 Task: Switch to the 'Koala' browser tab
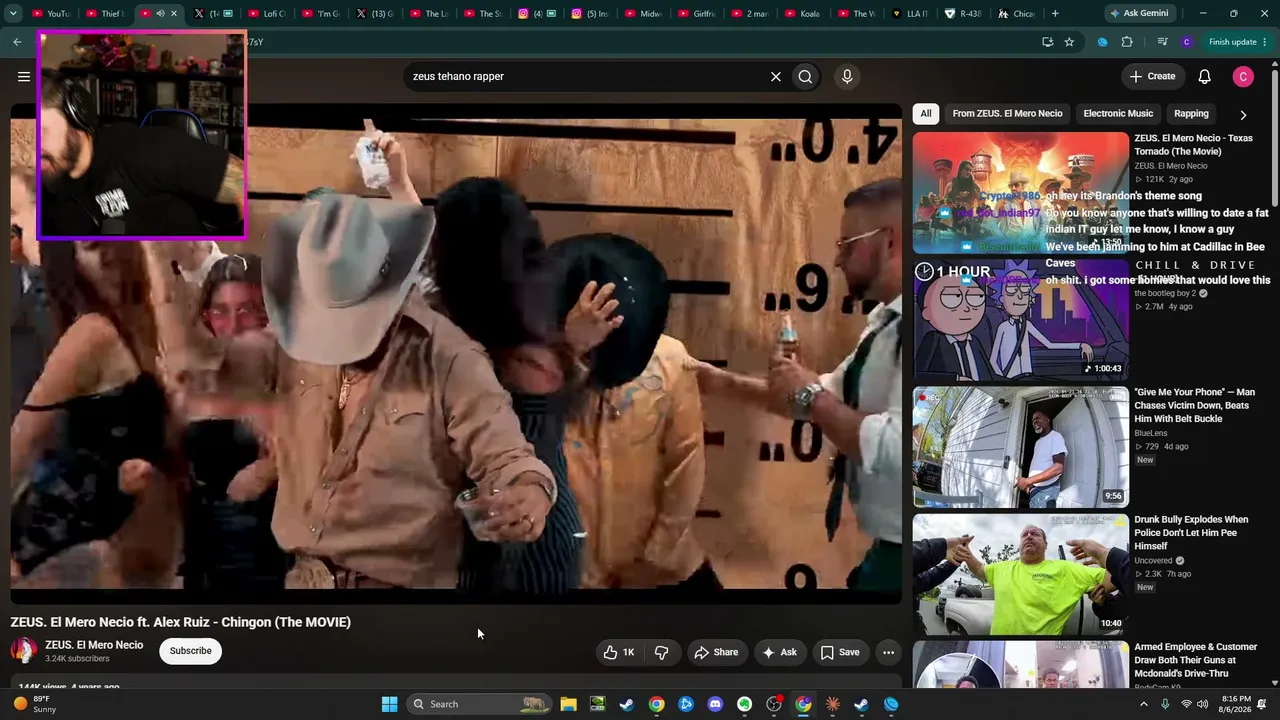click(802, 13)
